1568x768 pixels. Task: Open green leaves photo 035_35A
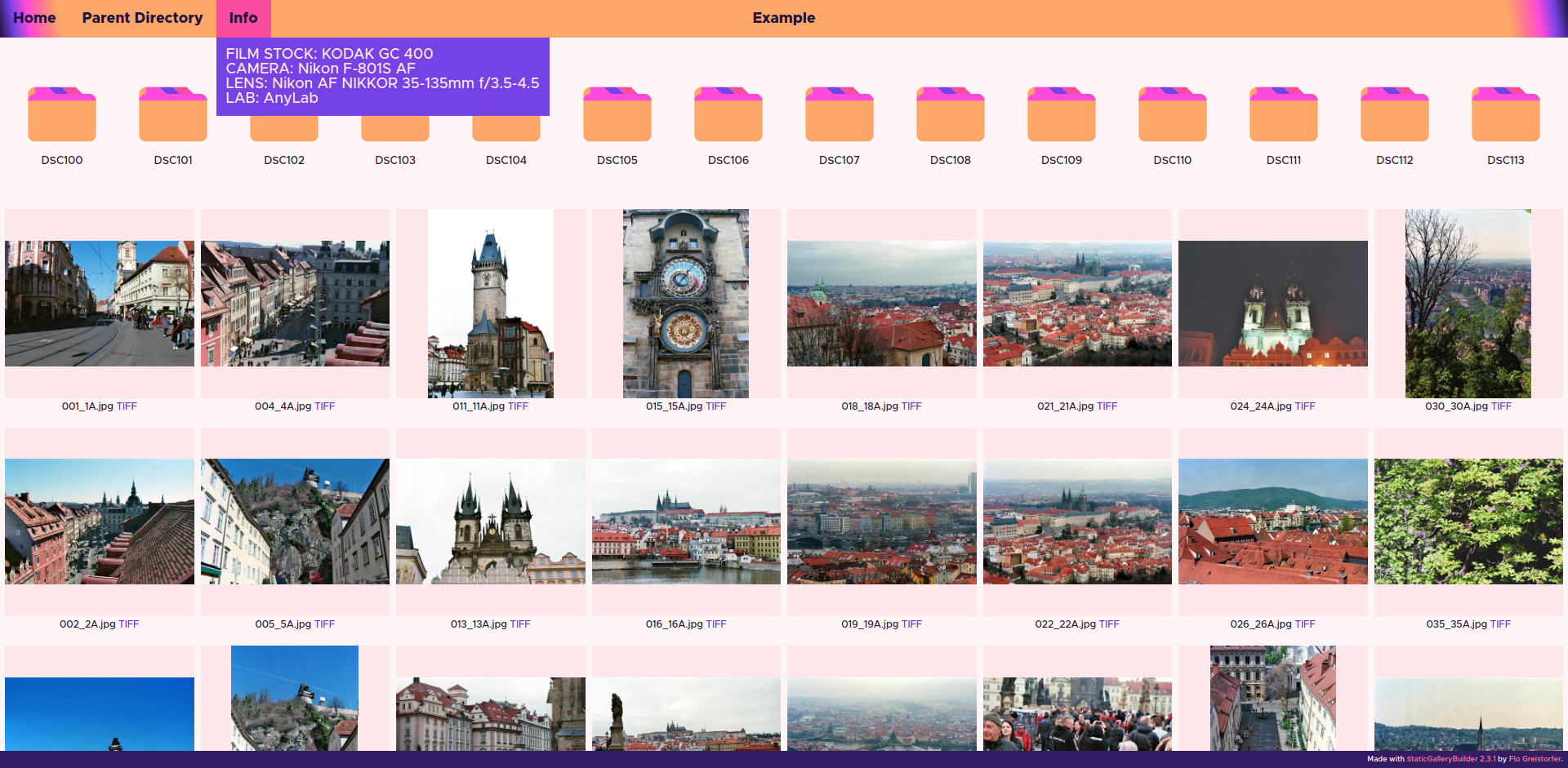(1468, 522)
